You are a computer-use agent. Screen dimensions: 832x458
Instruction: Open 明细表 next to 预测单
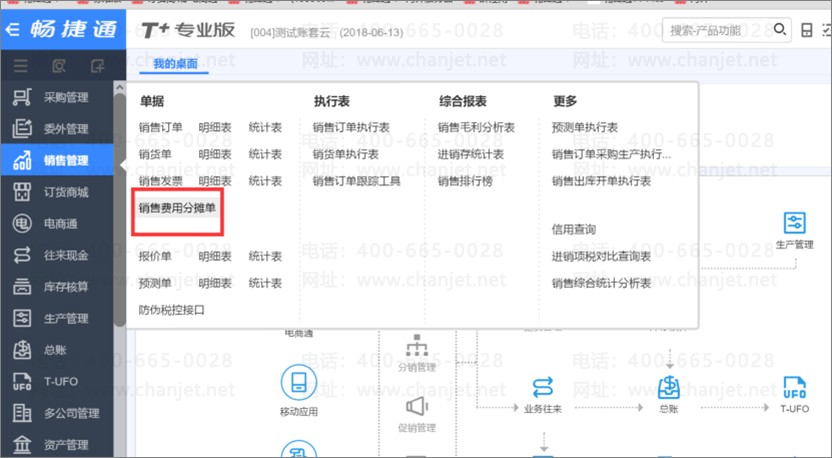(215, 283)
